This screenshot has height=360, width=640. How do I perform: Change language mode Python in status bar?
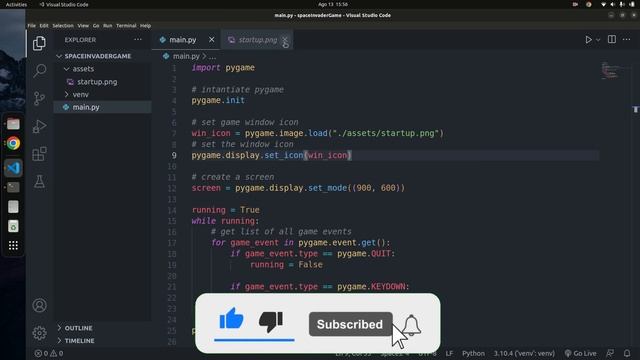point(473,353)
